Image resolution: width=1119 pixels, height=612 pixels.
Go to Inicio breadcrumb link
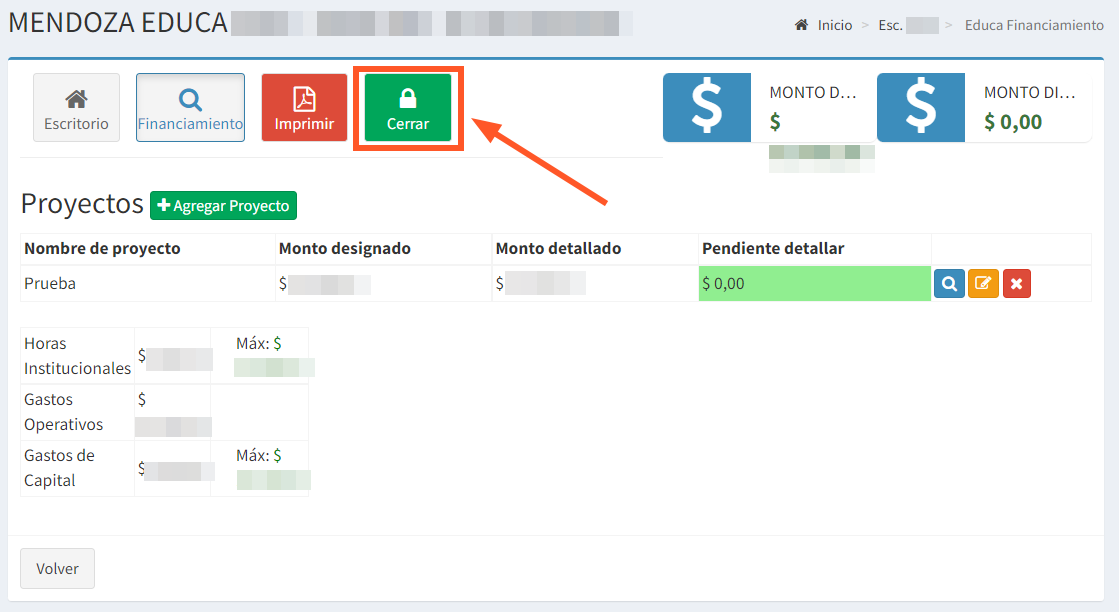pyautogui.click(x=835, y=25)
